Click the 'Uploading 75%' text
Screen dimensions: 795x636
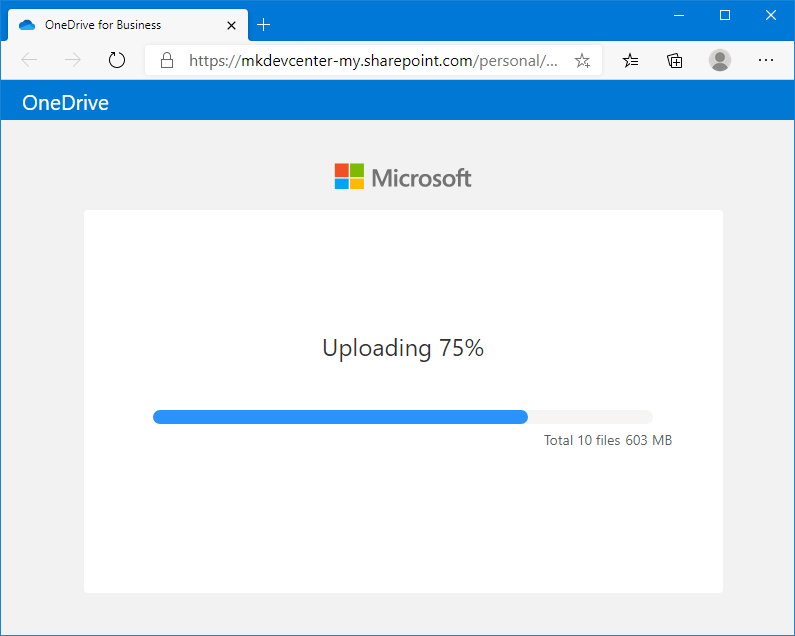[403, 348]
